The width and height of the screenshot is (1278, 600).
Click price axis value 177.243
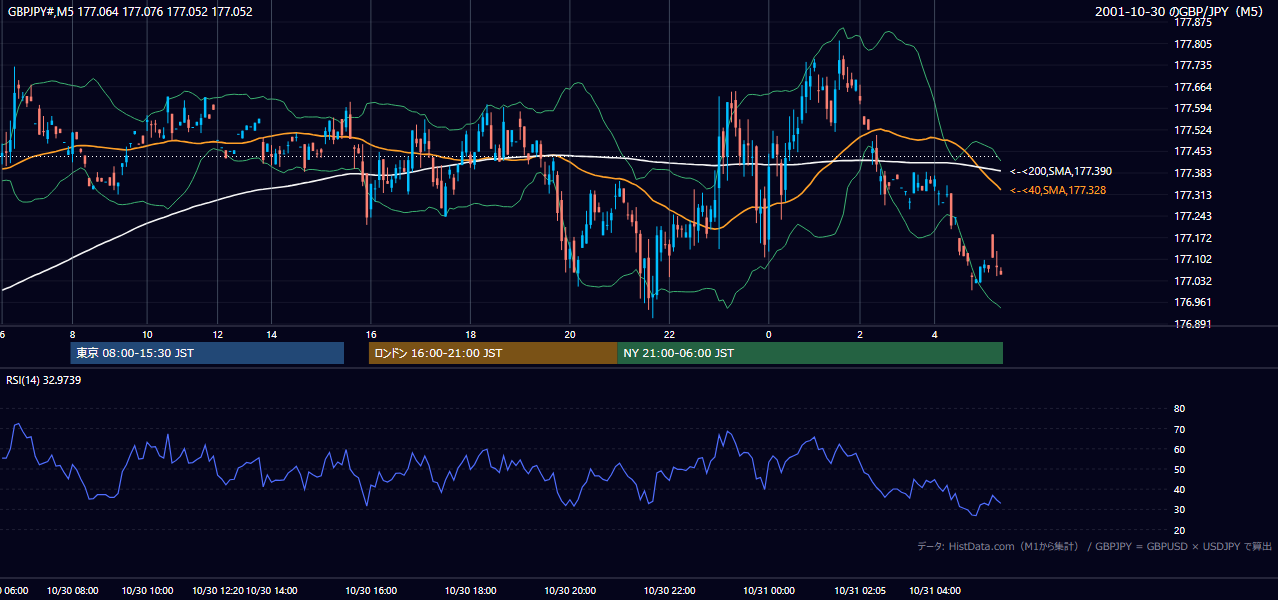click(1193, 216)
